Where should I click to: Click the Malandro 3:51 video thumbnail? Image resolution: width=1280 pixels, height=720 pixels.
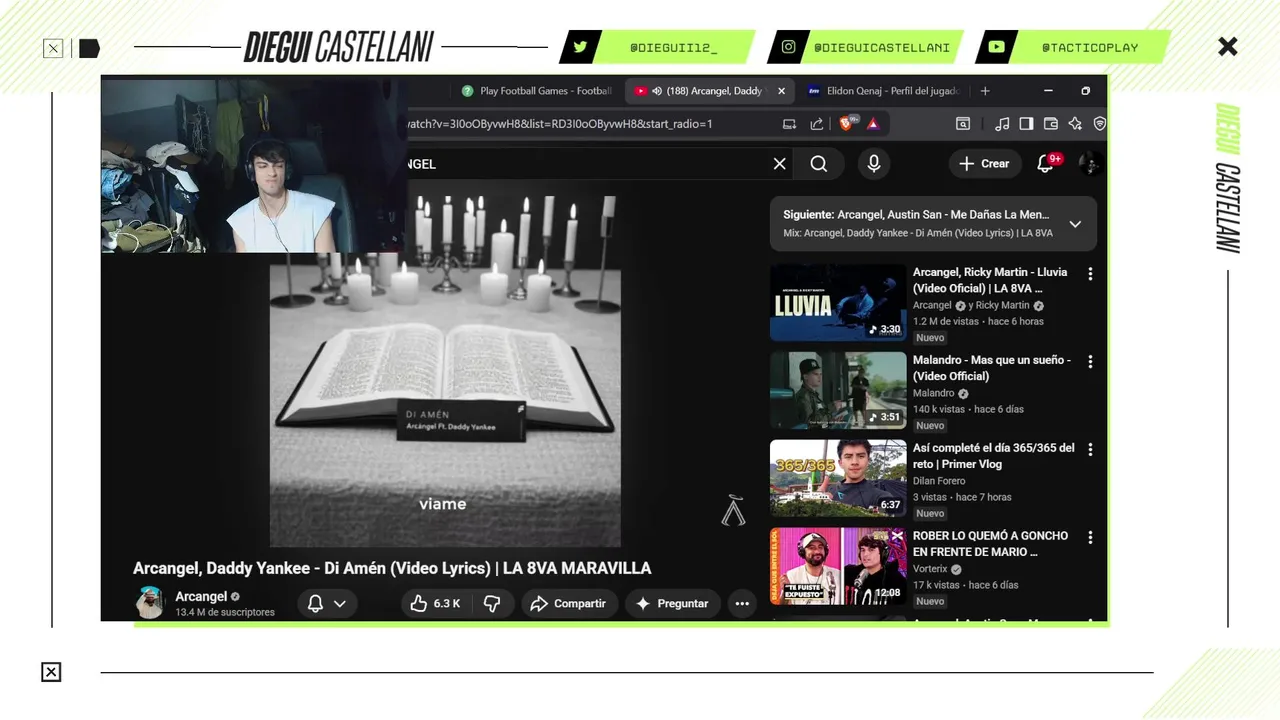coord(838,391)
